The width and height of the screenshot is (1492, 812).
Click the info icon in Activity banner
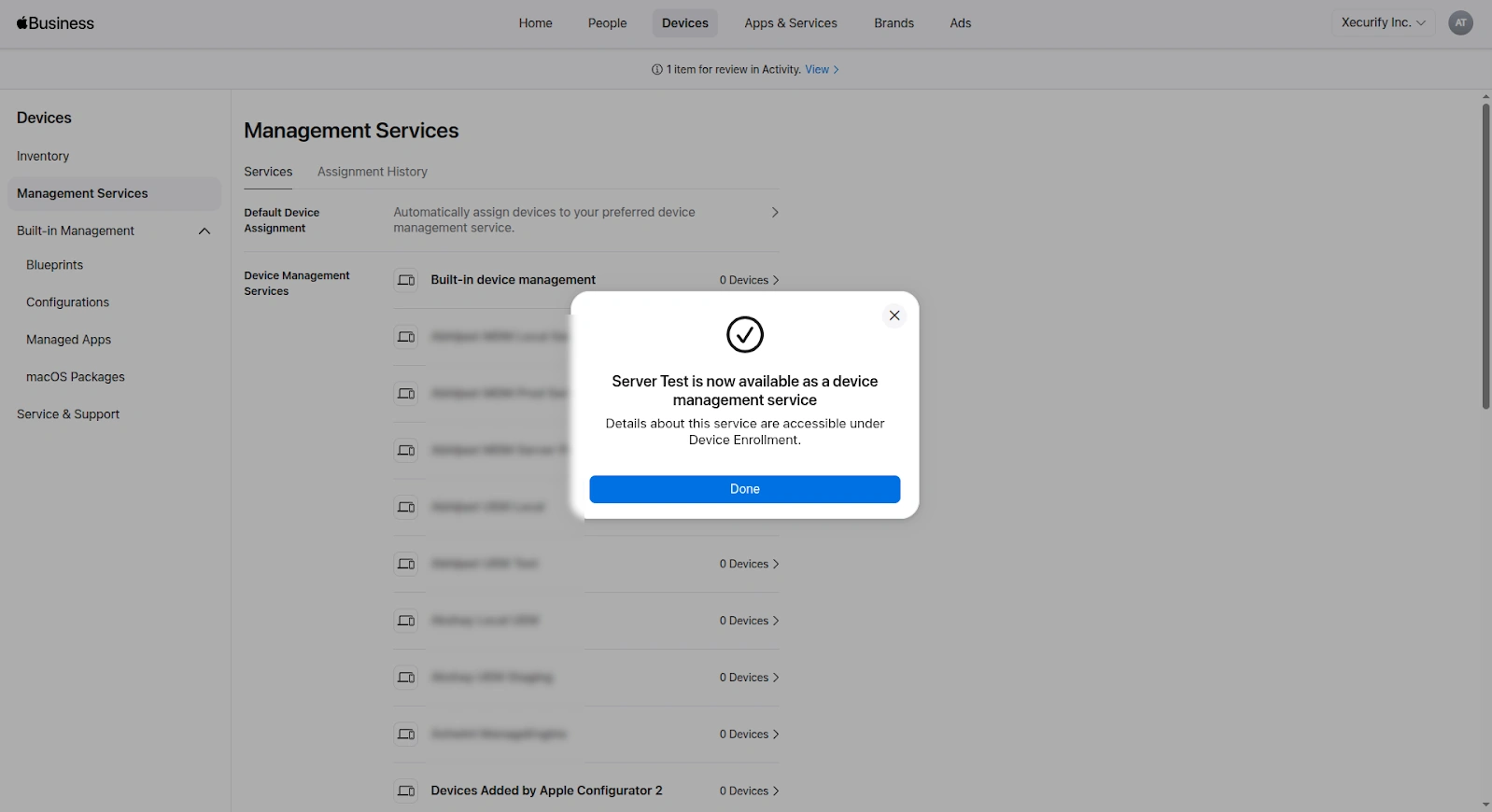pyautogui.click(x=657, y=69)
